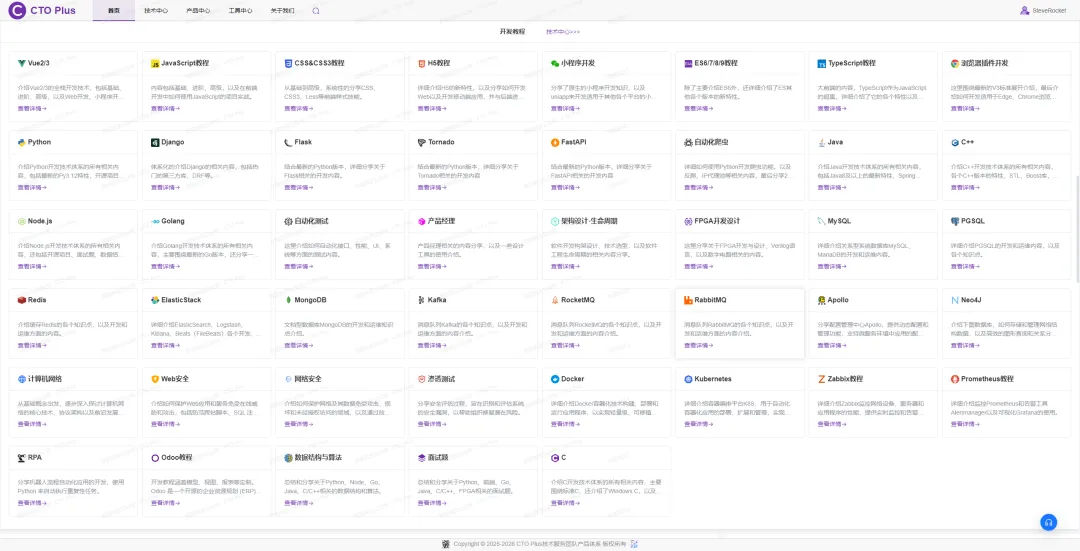This screenshot has height=551, width=1080.
Task: Click the 自动化测试 card title
Action: 311,222
